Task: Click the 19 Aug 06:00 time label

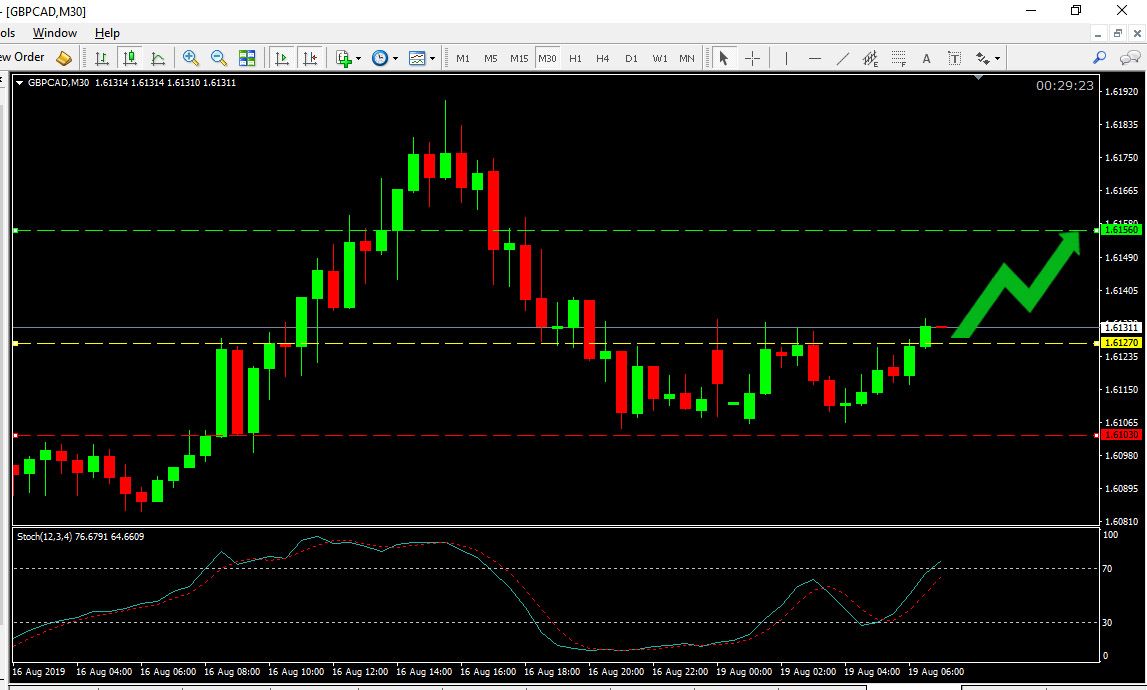Action: (x=936, y=672)
